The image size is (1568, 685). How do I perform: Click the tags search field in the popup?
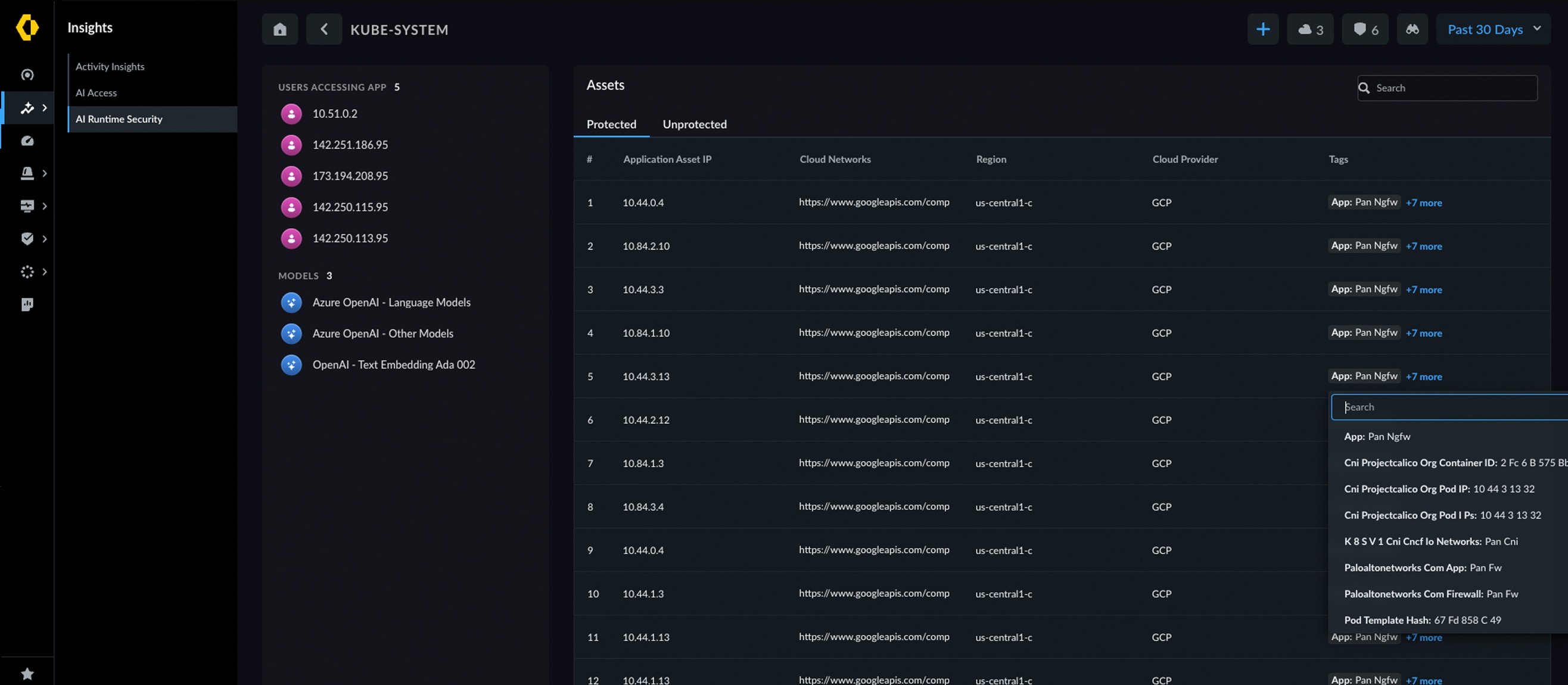(x=1449, y=406)
